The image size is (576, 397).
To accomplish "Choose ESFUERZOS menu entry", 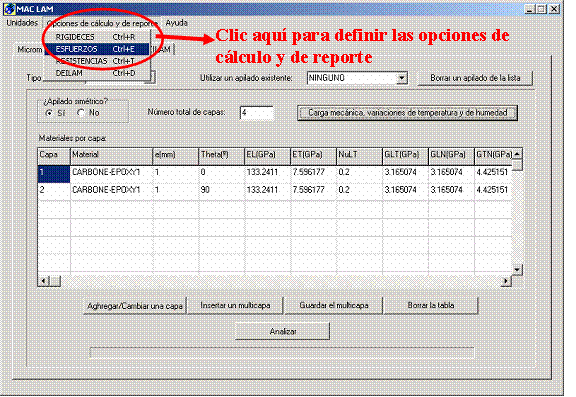I will (x=97, y=49).
